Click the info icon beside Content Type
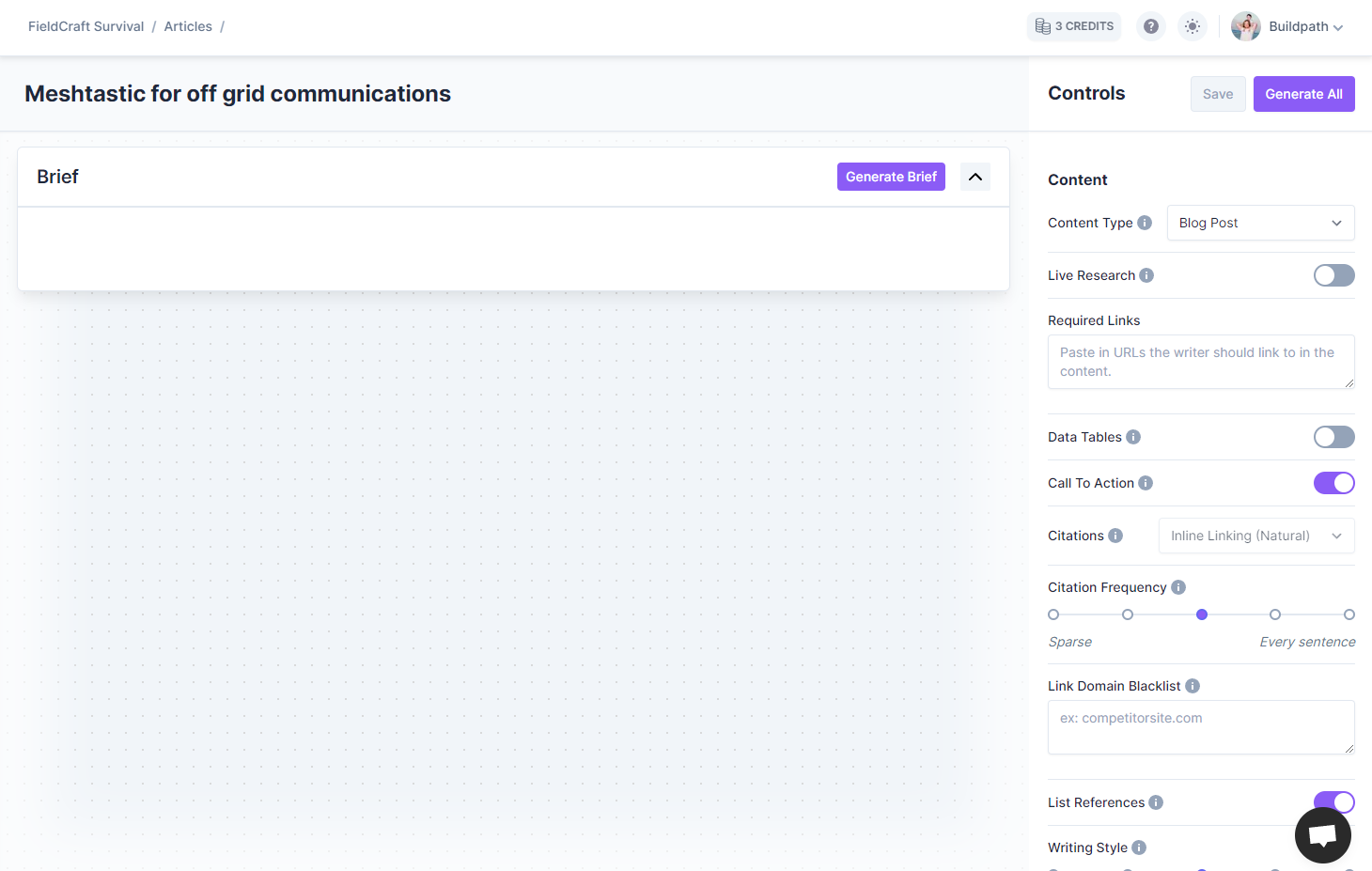The width and height of the screenshot is (1372, 871). click(x=1145, y=223)
